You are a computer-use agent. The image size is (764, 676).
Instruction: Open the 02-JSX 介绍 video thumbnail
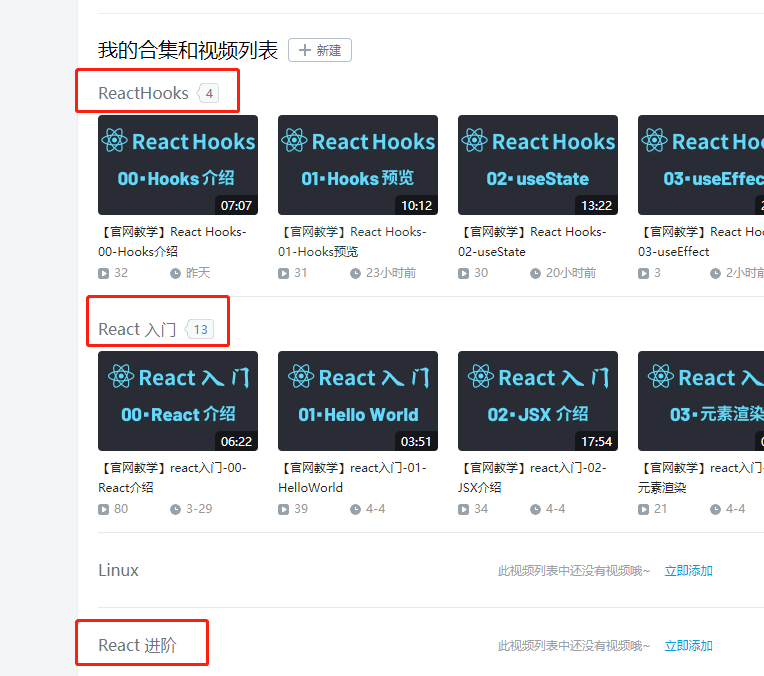click(x=538, y=401)
